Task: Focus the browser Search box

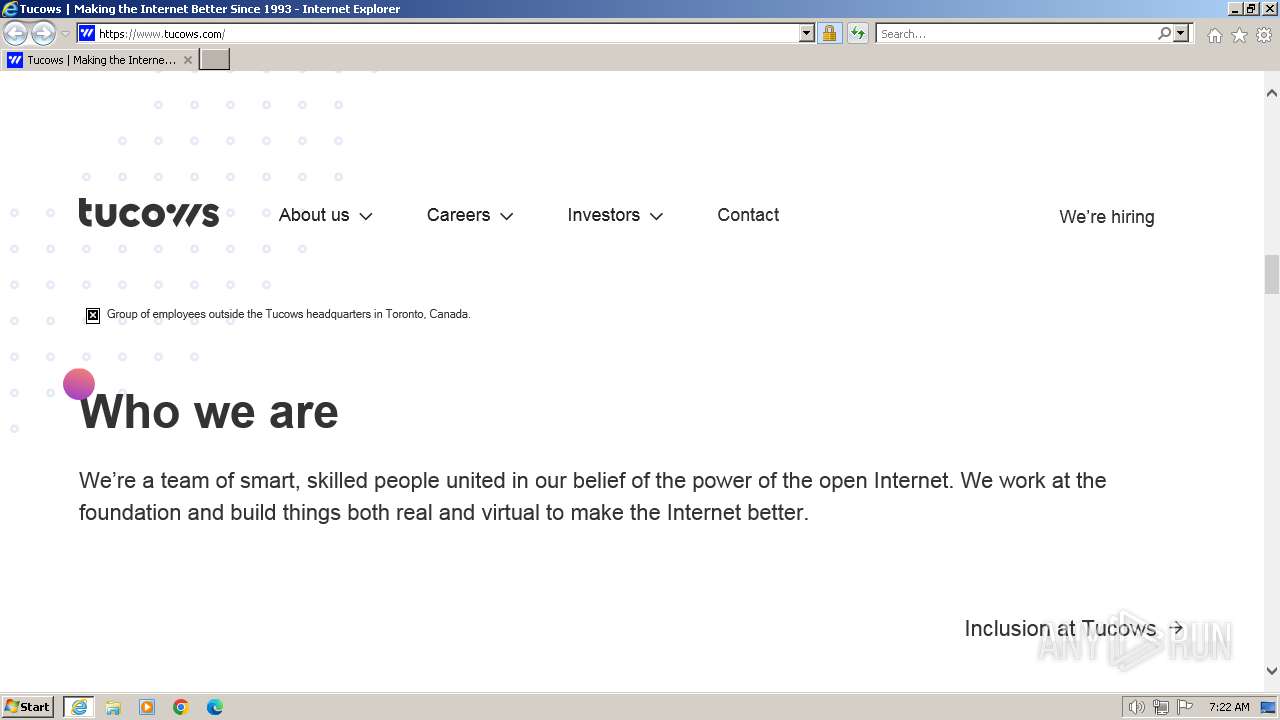Action: tap(1016, 34)
